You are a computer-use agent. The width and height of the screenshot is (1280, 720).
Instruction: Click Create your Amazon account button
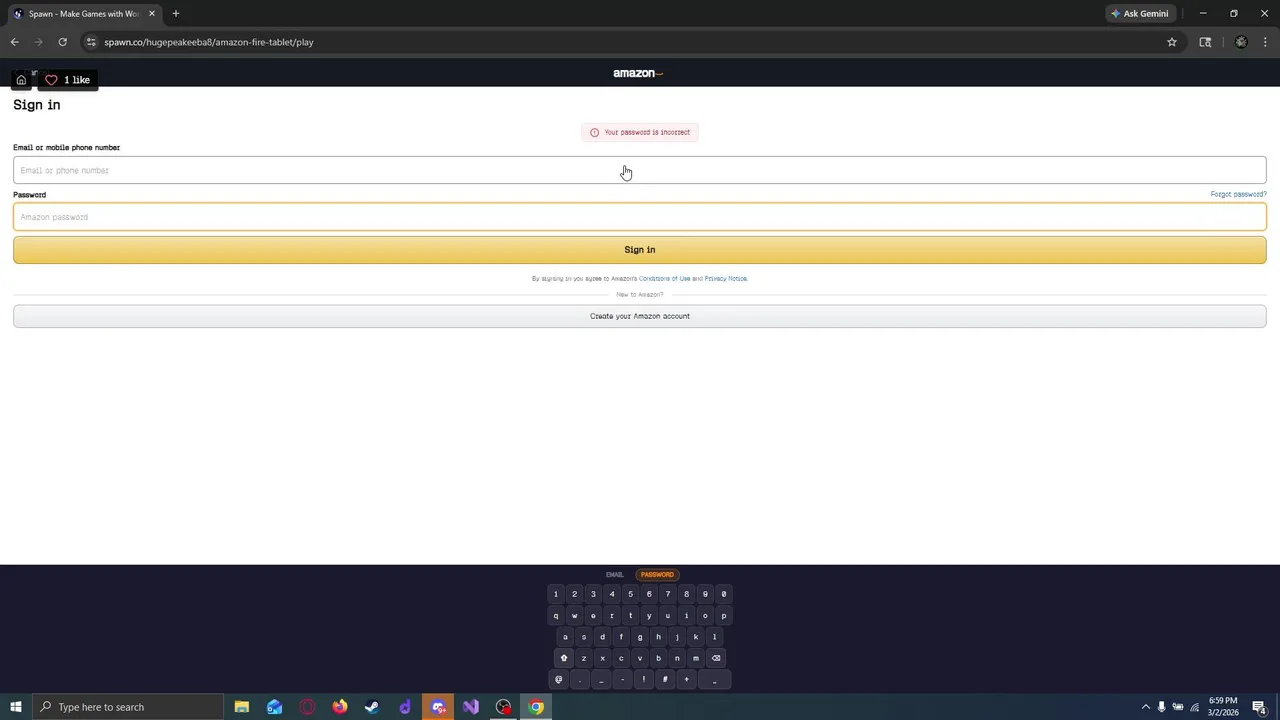coord(640,316)
